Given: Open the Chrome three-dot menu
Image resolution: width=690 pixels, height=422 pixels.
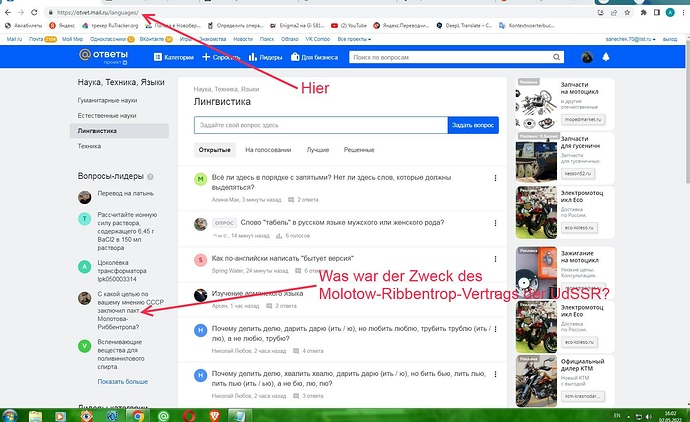Looking at the screenshot, I should click(683, 12).
